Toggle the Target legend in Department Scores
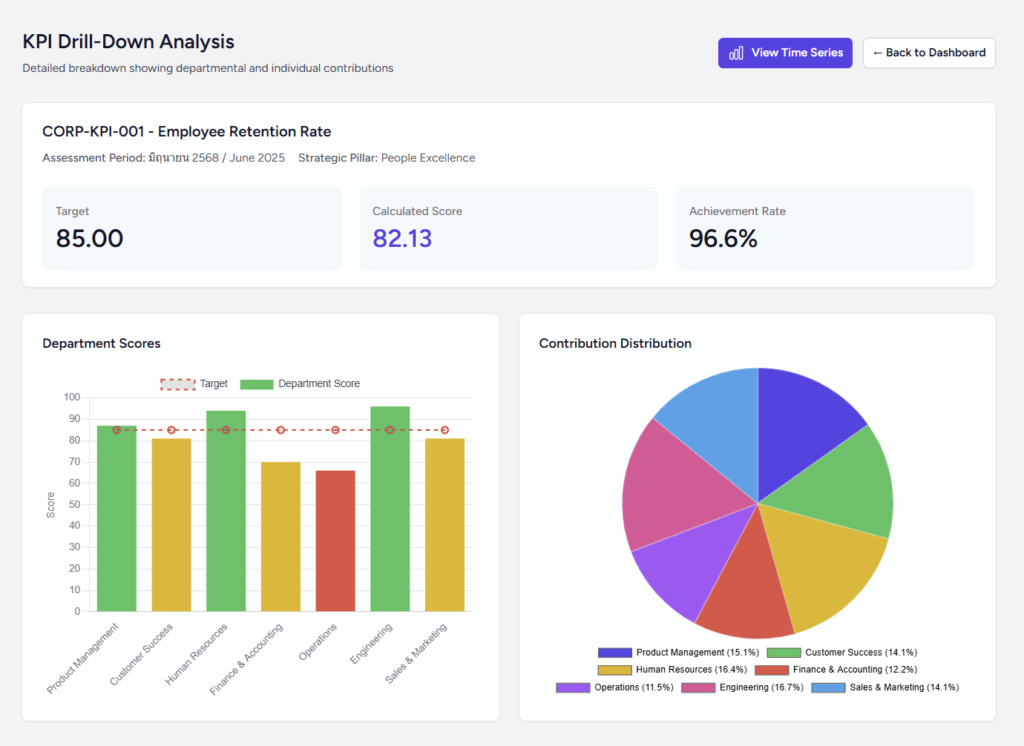This screenshot has width=1024, height=746. [195, 384]
